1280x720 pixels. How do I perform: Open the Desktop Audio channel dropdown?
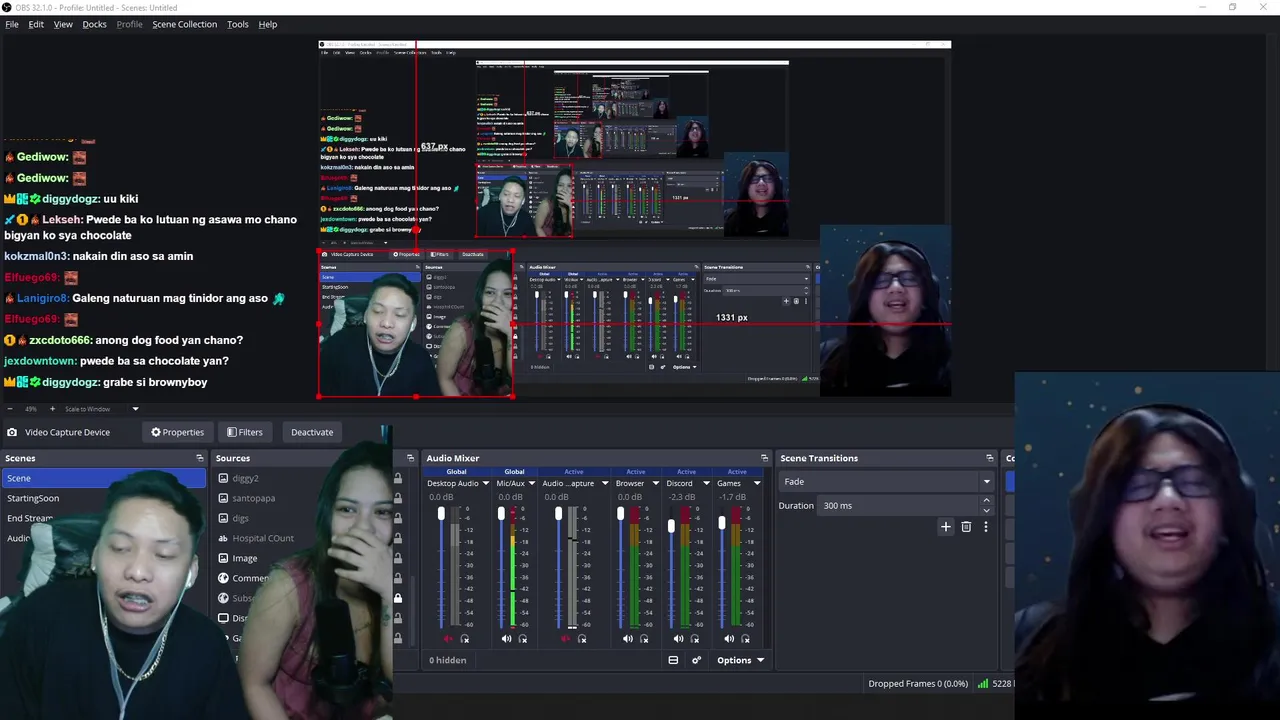tap(486, 483)
